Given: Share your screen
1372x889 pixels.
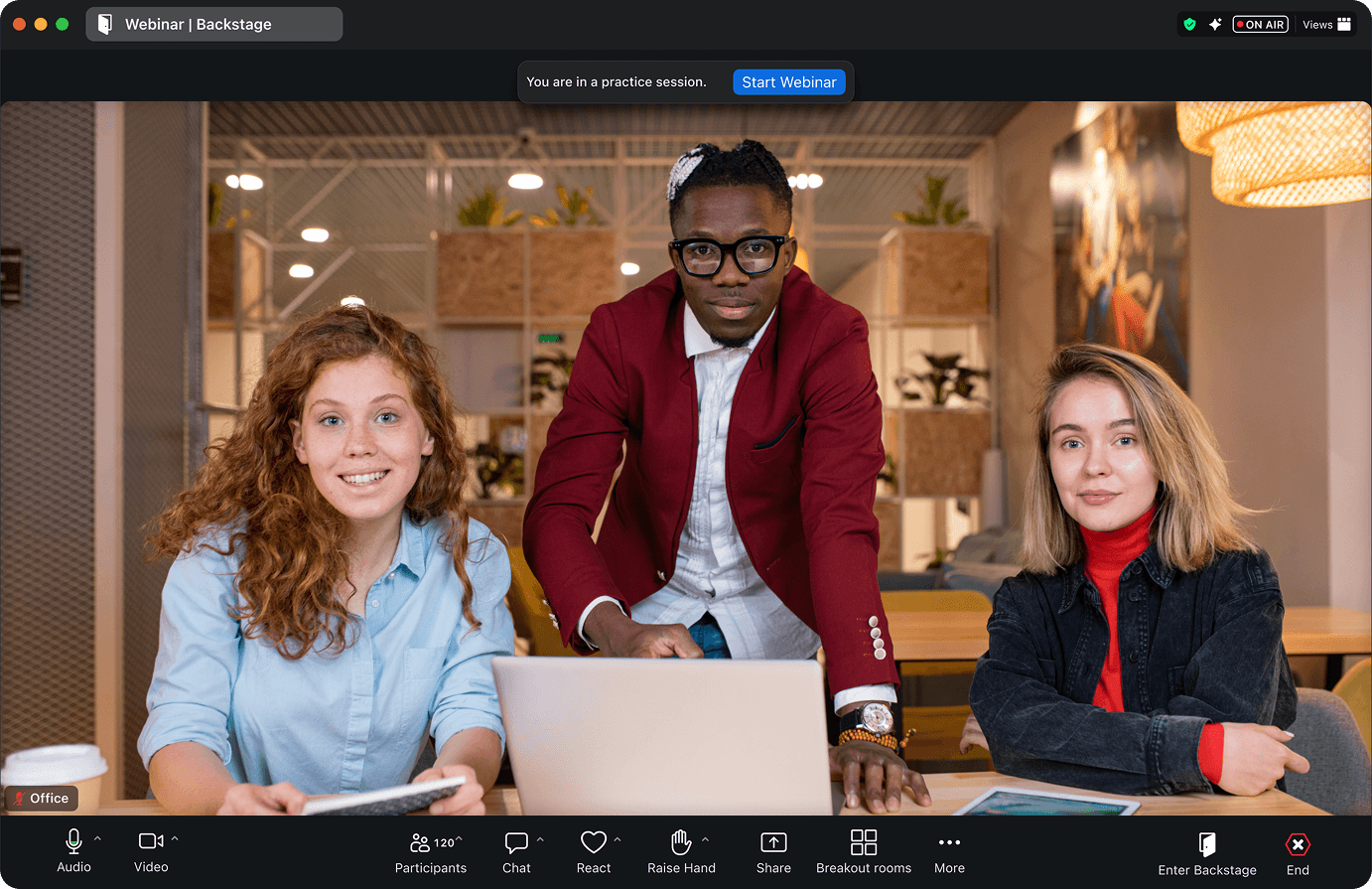Looking at the screenshot, I should point(773,852).
